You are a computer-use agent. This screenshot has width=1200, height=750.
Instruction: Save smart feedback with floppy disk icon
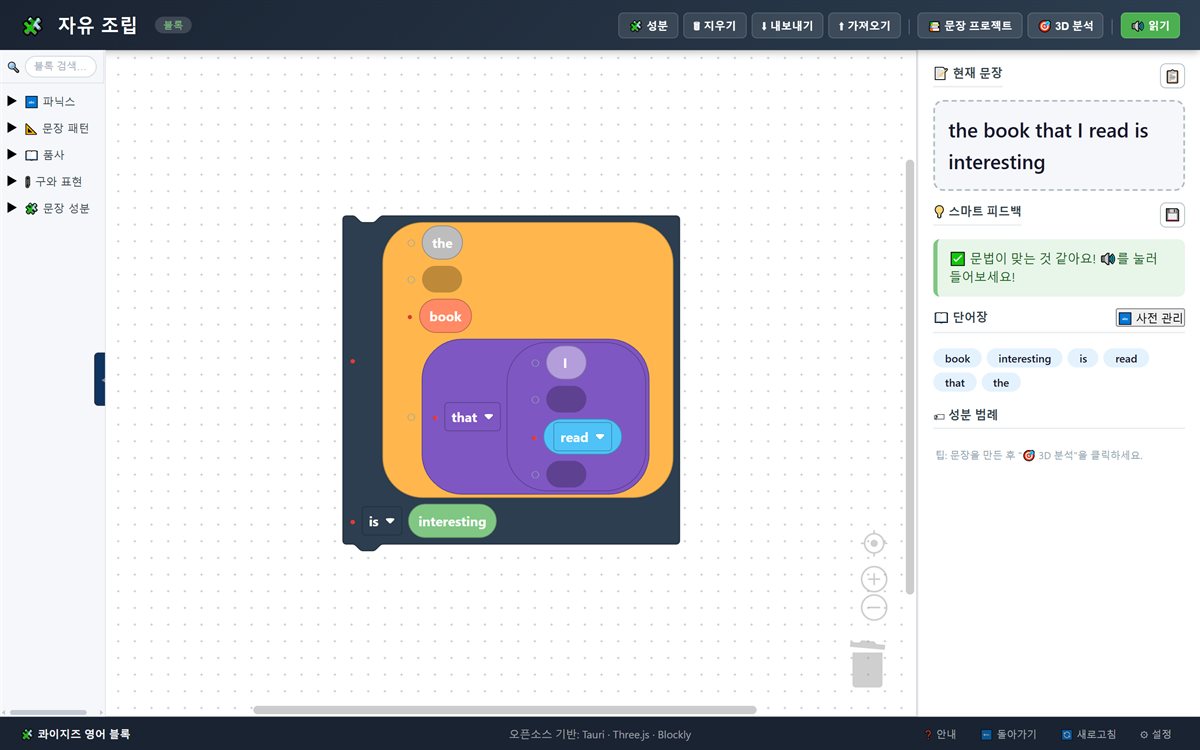1172,214
